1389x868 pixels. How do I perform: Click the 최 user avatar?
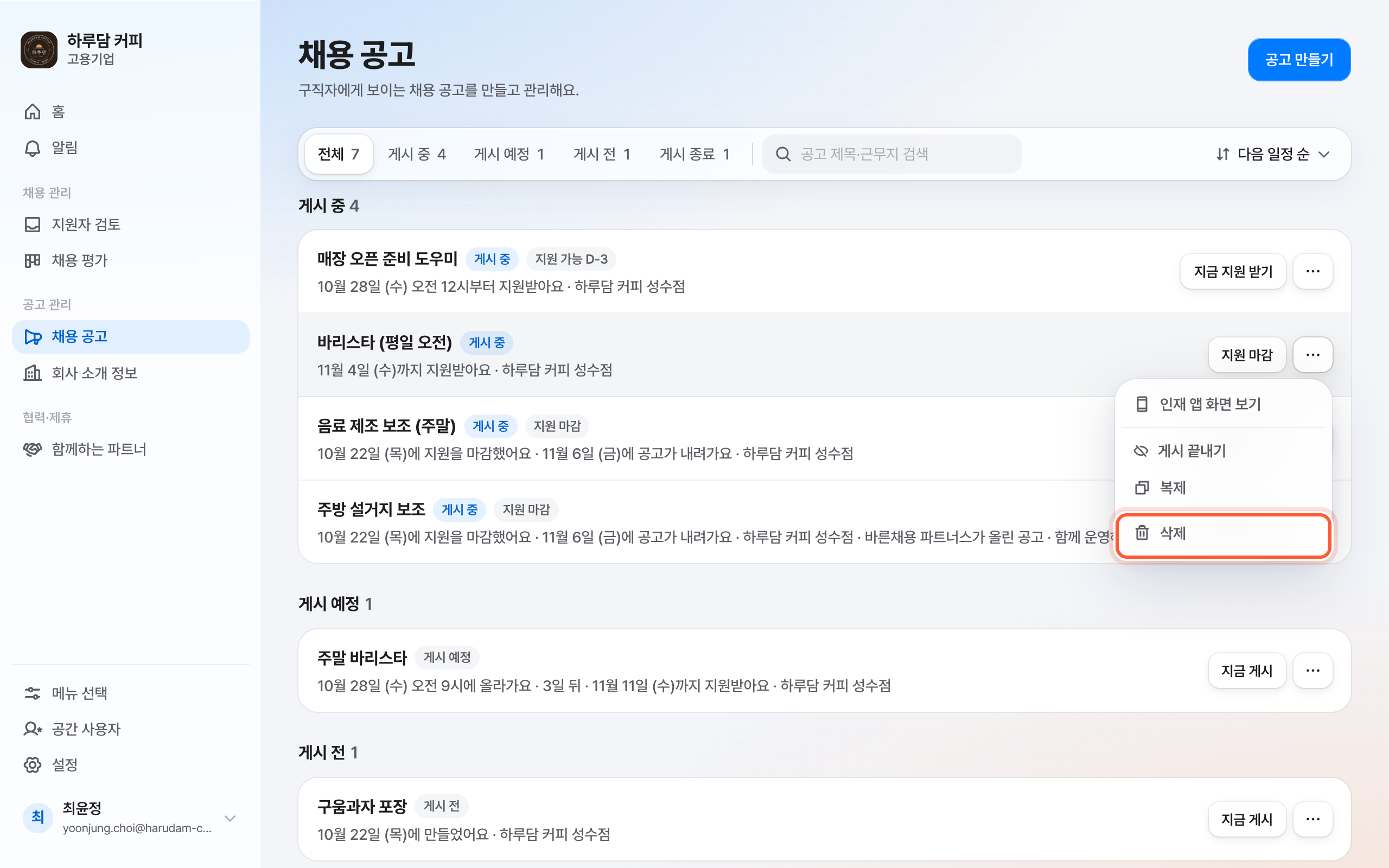pyautogui.click(x=38, y=818)
